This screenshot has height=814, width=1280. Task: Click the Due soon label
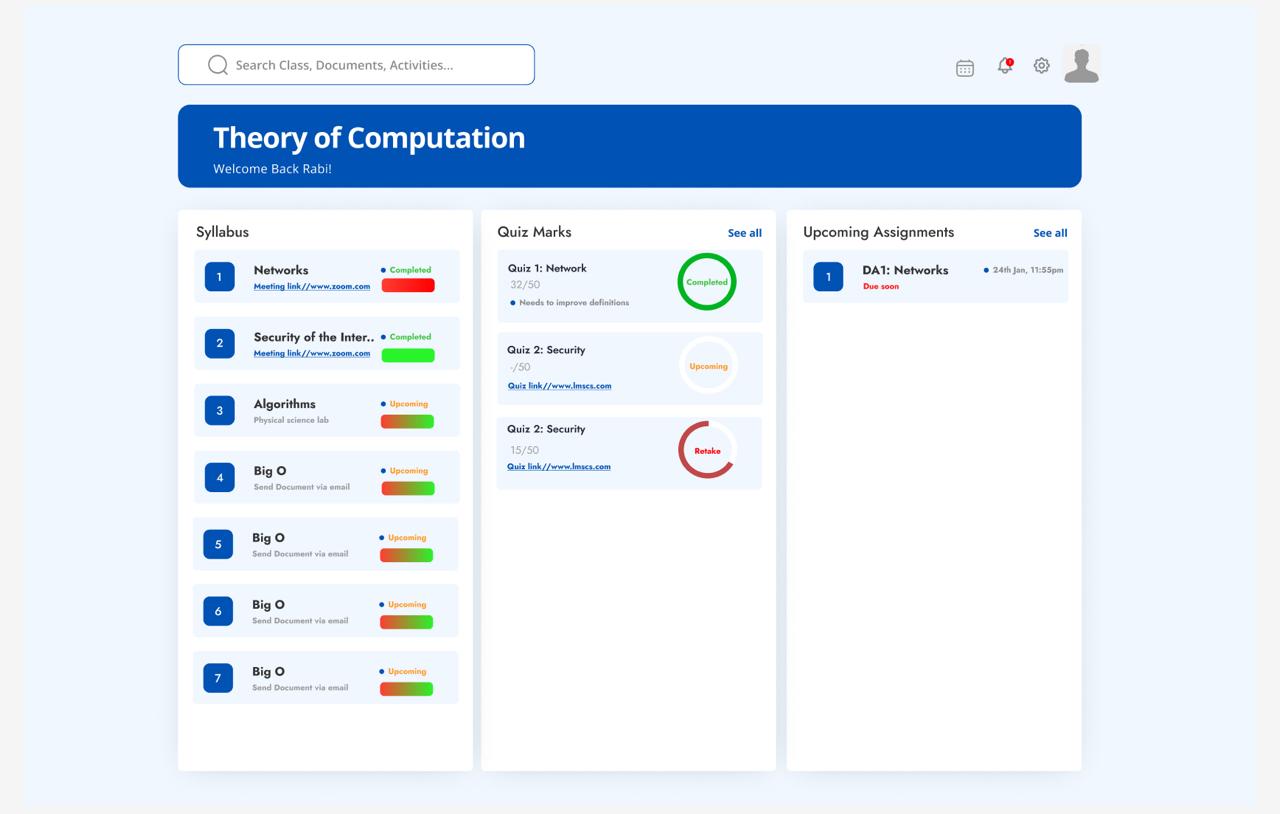pos(881,287)
